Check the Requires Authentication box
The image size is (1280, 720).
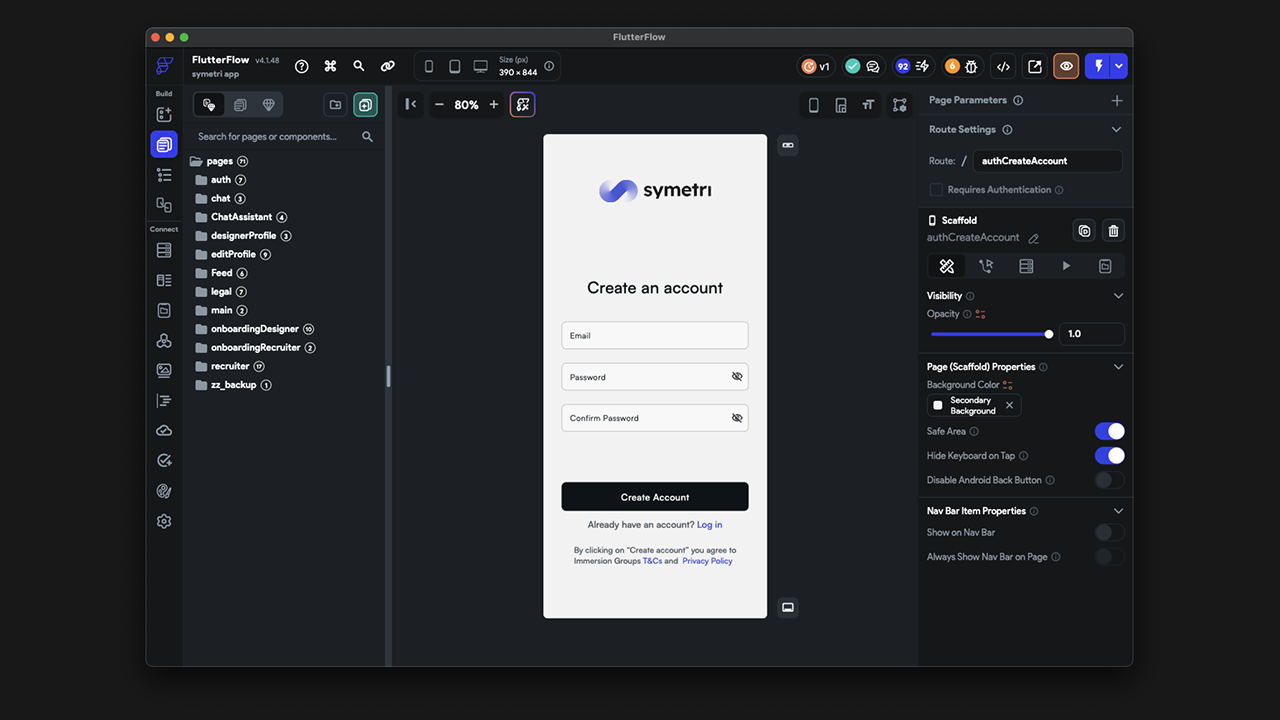(x=936, y=189)
